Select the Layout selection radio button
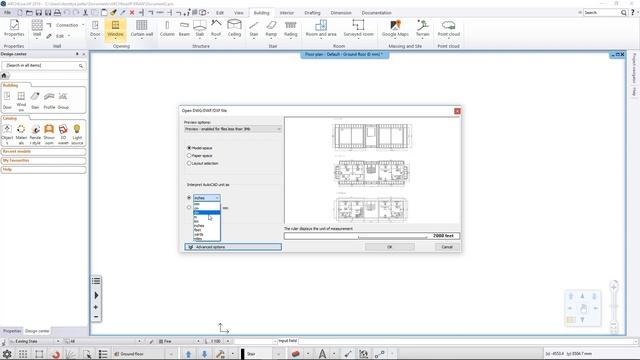The height and width of the screenshot is (360, 640). point(189,163)
